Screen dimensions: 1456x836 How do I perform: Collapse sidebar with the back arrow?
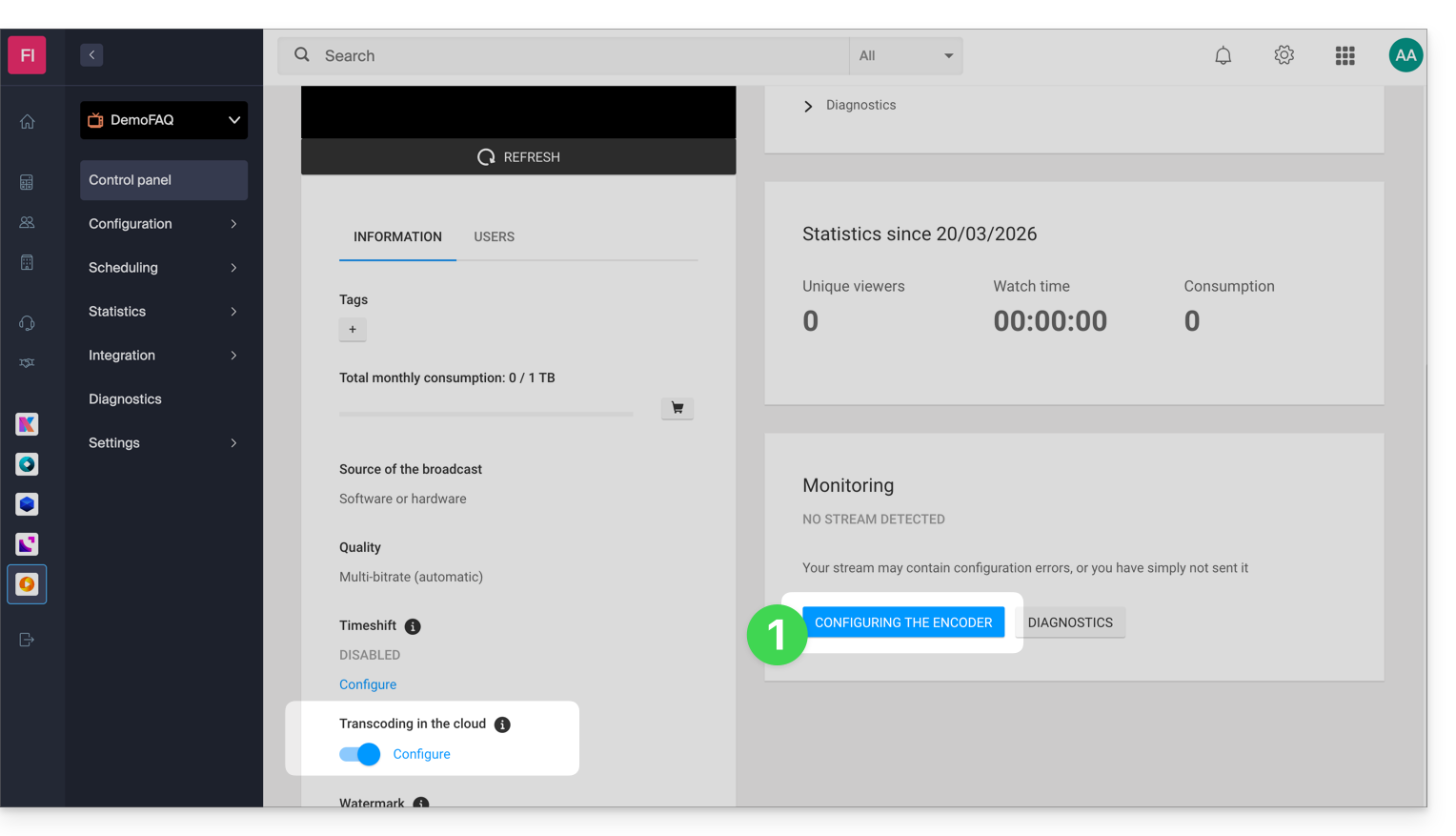coord(91,55)
